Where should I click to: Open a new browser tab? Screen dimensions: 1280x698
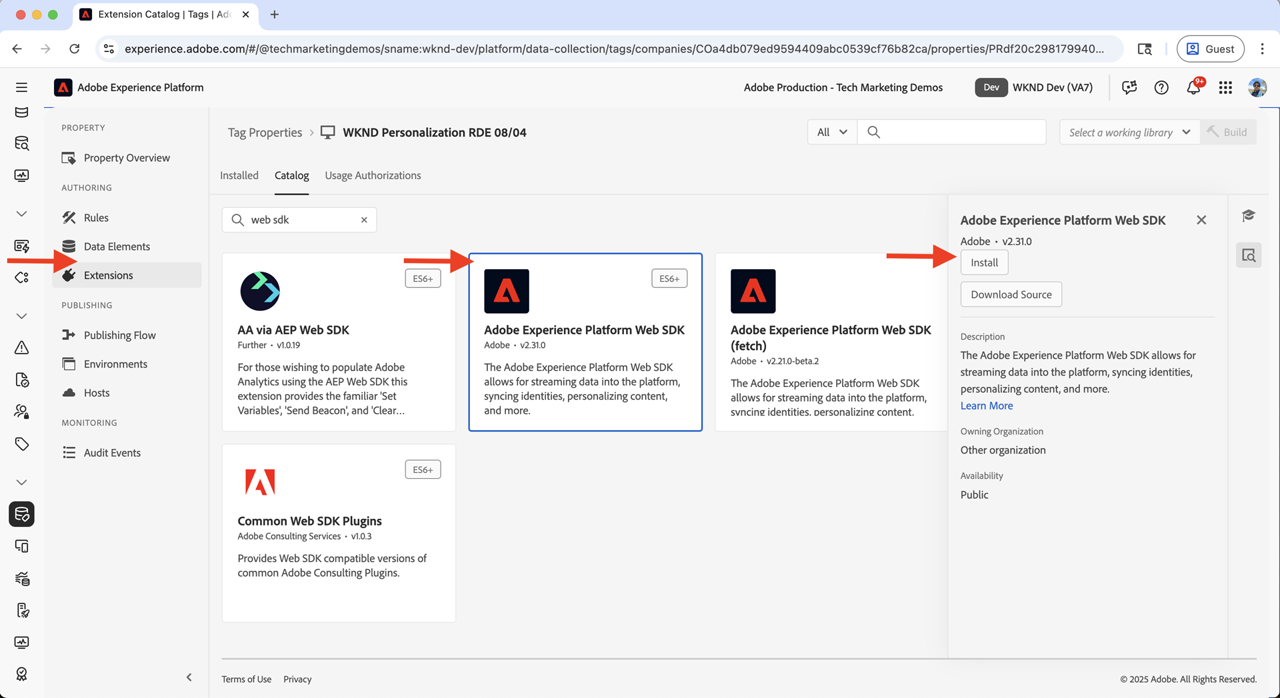click(x=274, y=15)
